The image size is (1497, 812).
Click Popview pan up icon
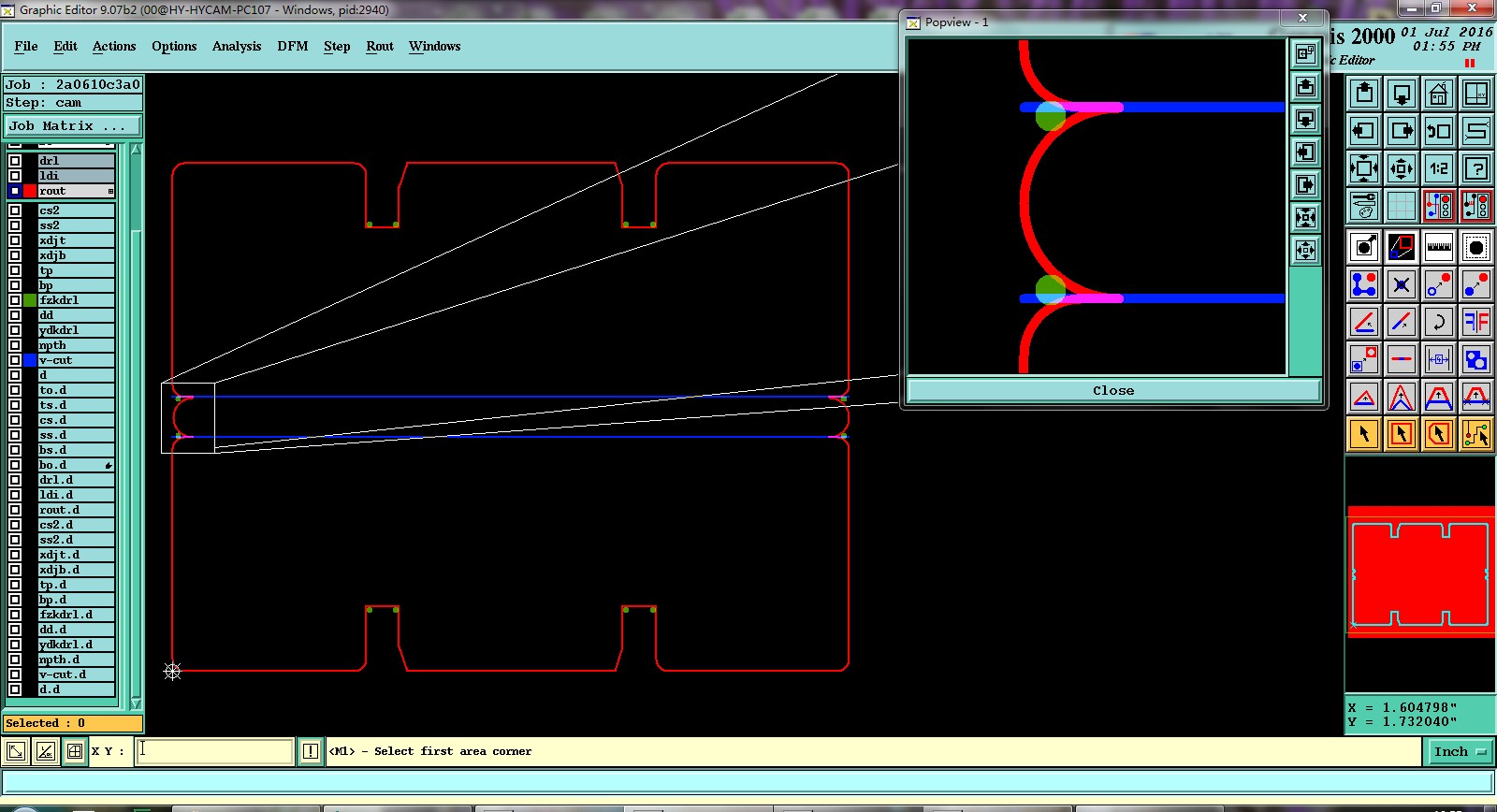[1305, 87]
